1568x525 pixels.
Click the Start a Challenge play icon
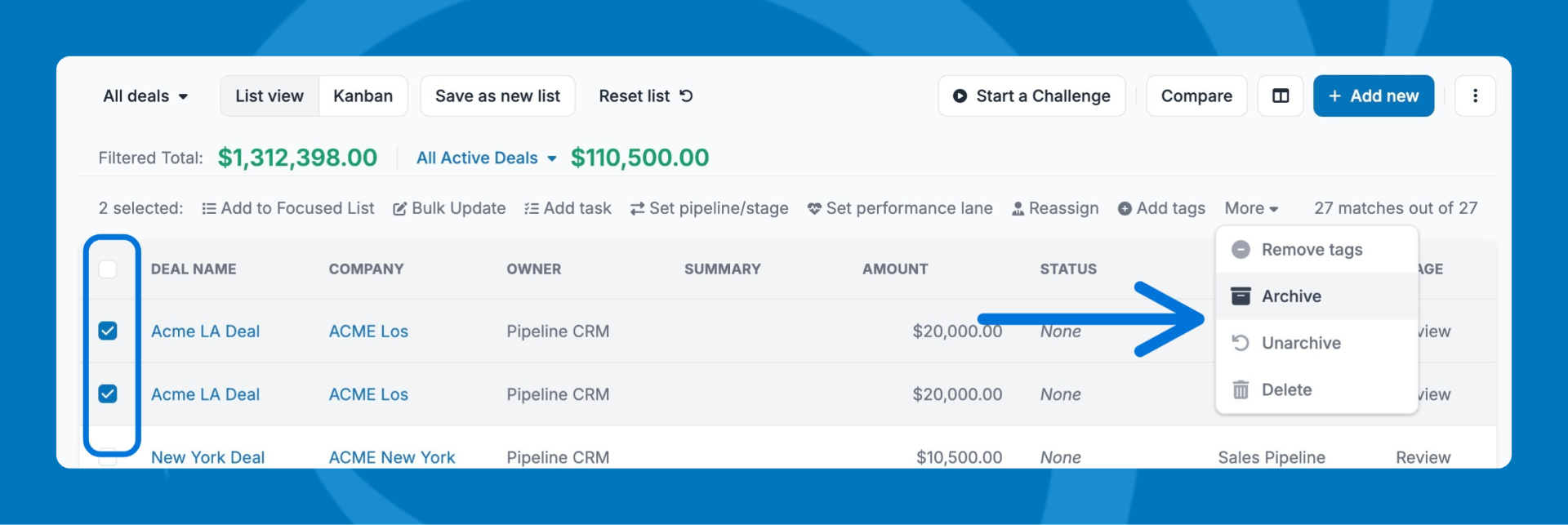(x=960, y=96)
